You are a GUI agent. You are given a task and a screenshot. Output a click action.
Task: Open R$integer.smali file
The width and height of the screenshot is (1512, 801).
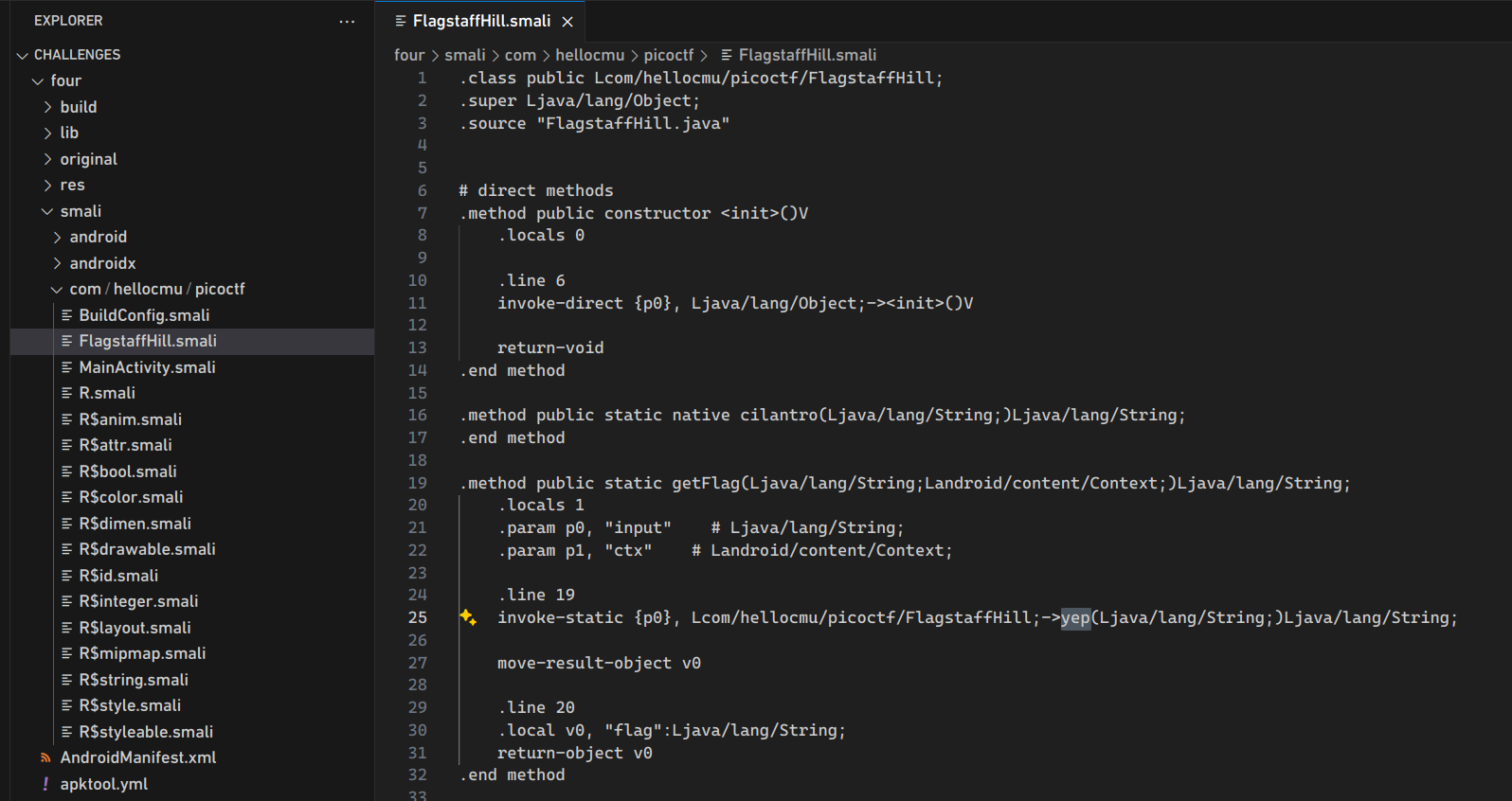point(192,601)
